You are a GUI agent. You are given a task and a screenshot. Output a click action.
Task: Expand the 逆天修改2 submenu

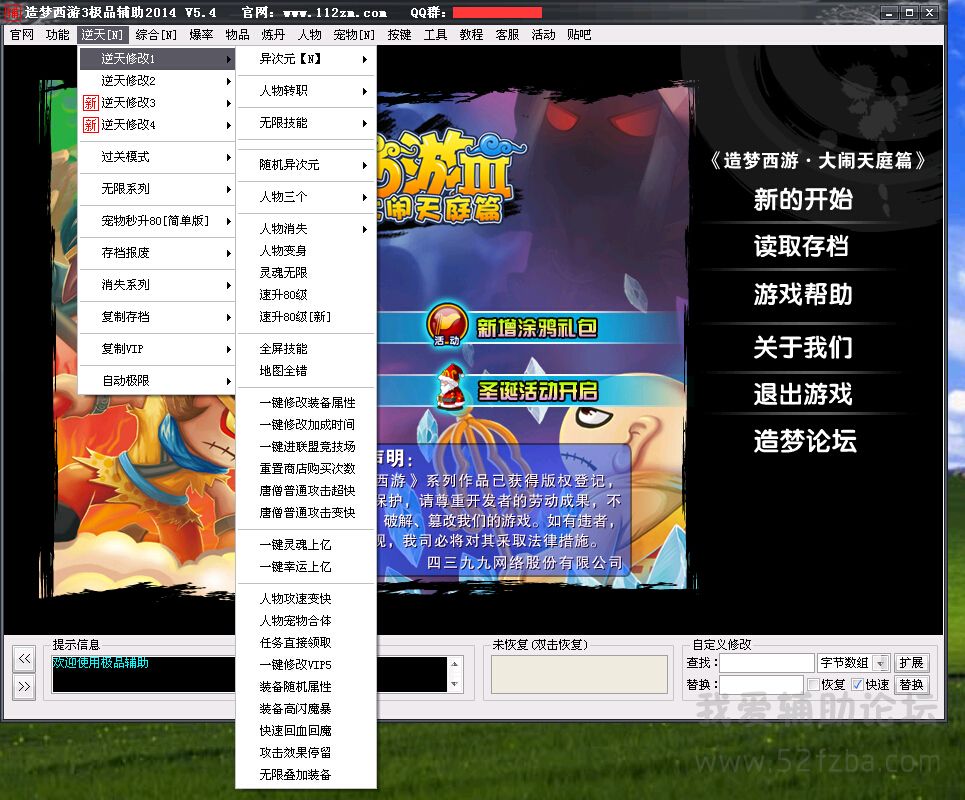[x=157, y=81]
